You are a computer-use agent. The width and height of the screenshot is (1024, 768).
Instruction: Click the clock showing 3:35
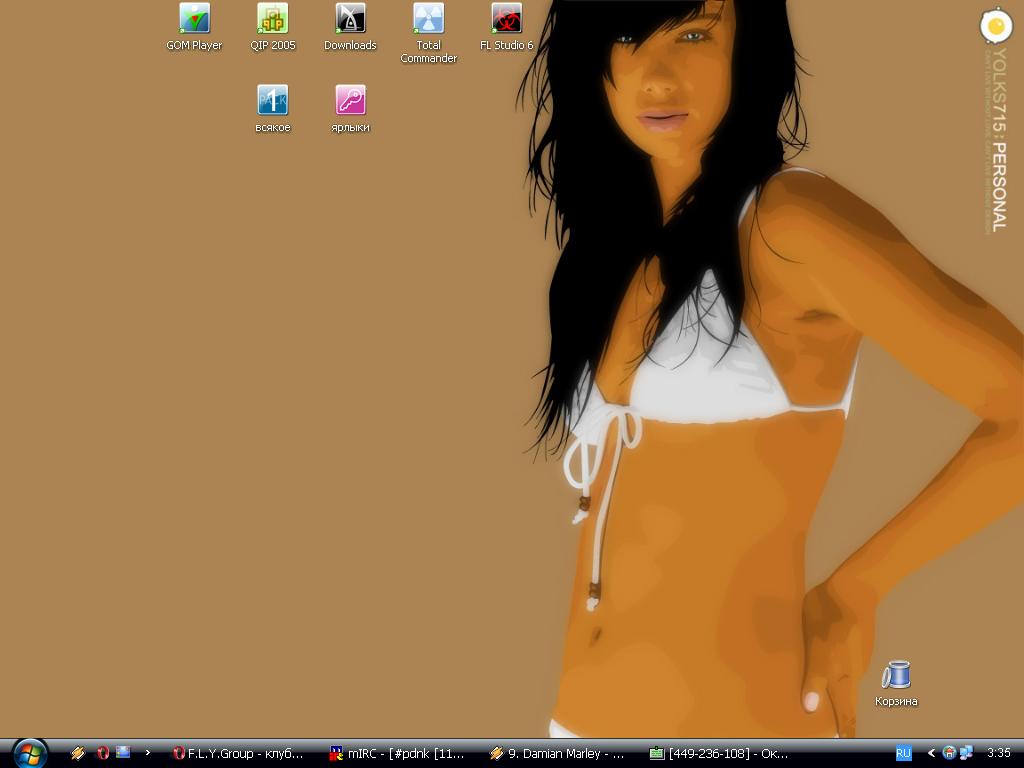point(999,753)
